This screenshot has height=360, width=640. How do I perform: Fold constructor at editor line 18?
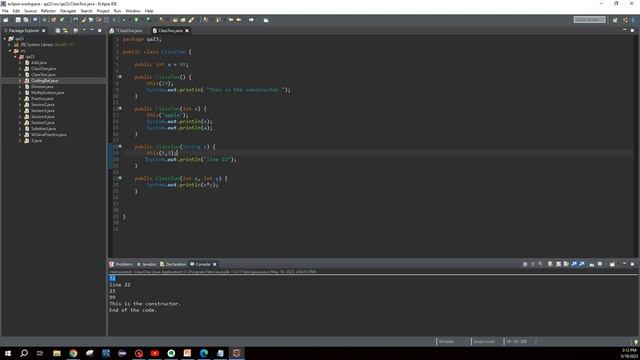click(x=120, y=147)
